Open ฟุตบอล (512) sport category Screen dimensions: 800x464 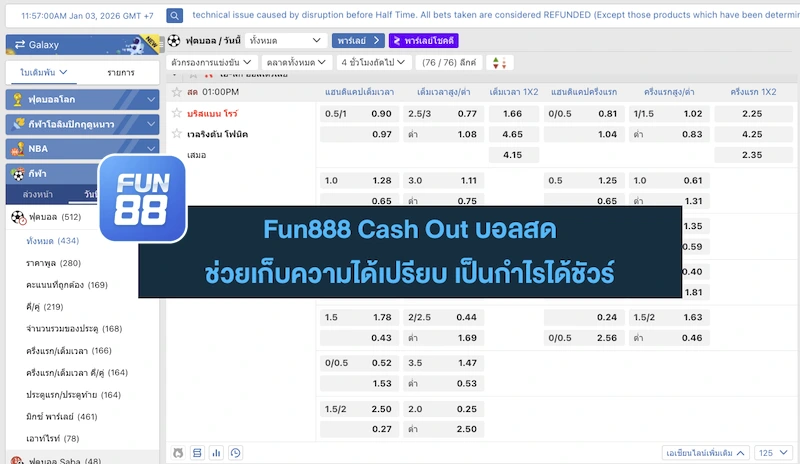tap(55, 217)
